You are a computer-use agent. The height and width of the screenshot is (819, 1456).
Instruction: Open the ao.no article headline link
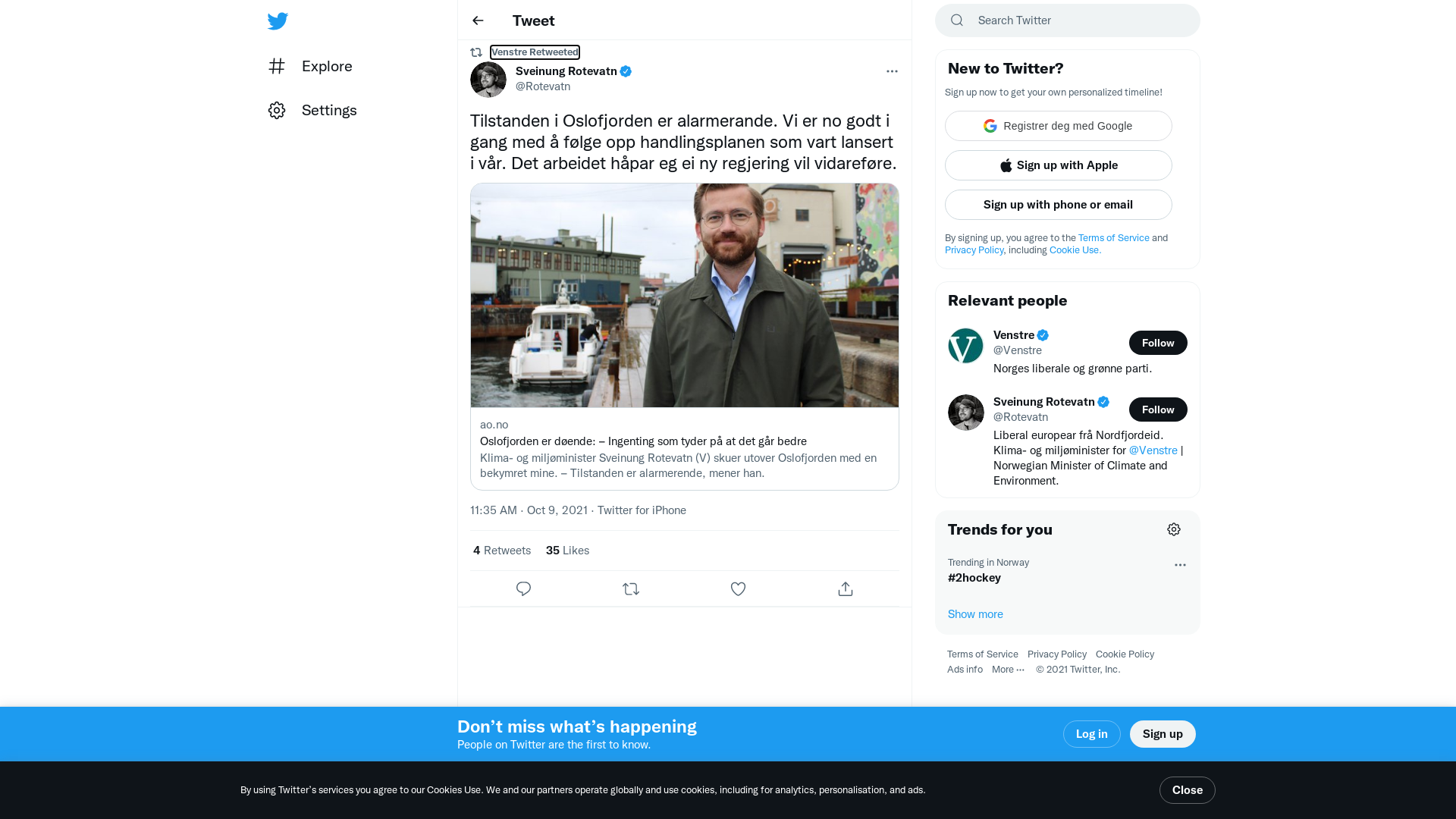coord(643,441)
